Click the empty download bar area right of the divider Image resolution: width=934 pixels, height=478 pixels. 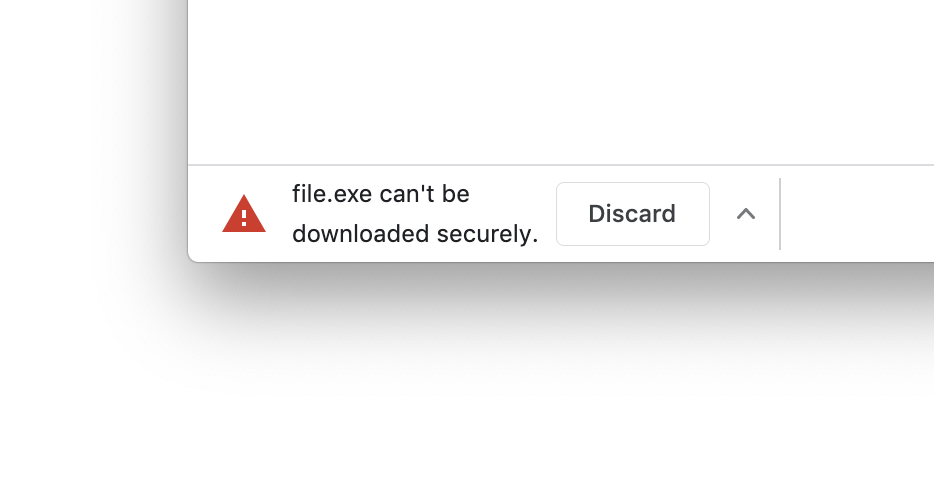858,214
